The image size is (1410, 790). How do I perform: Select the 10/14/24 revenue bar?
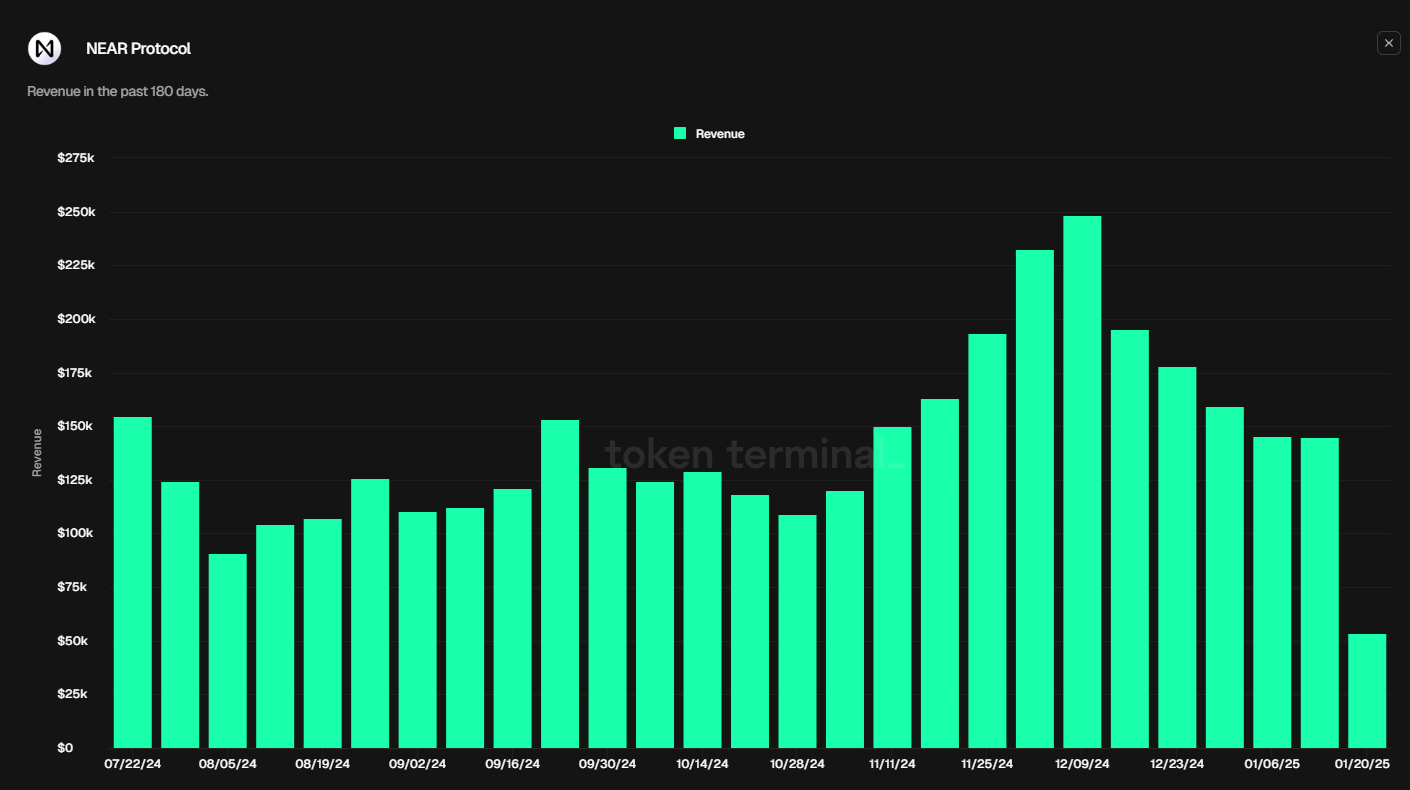click(703, 610)
